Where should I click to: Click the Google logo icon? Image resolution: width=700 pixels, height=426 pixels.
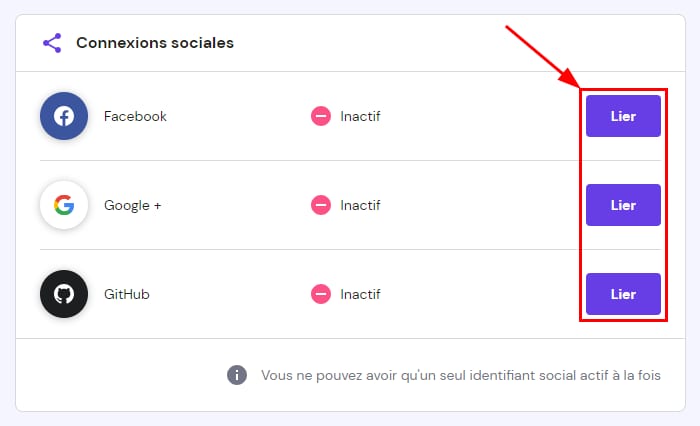pos(64,205)
